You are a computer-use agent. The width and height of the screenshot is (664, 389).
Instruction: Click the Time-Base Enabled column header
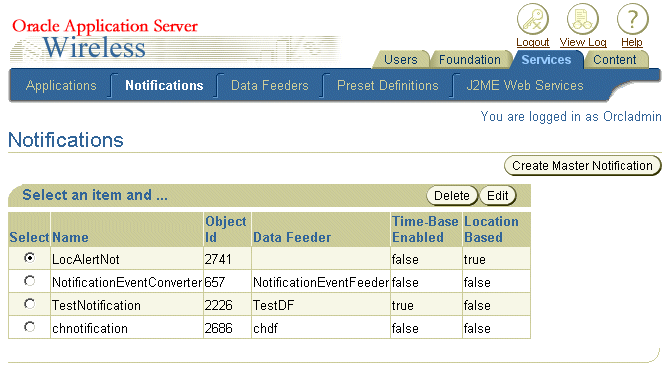coord(425,229)
